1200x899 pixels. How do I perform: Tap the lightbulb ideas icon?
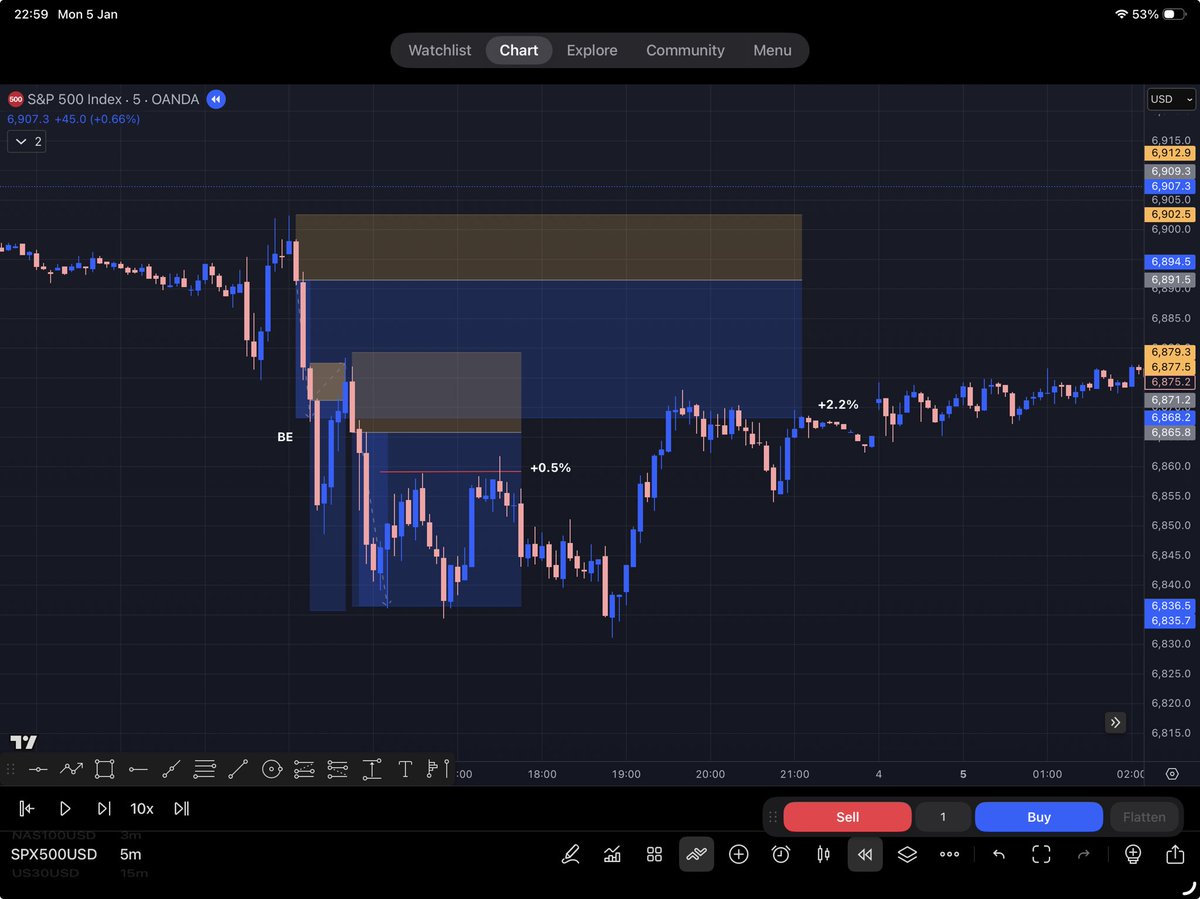point(1132,854)
